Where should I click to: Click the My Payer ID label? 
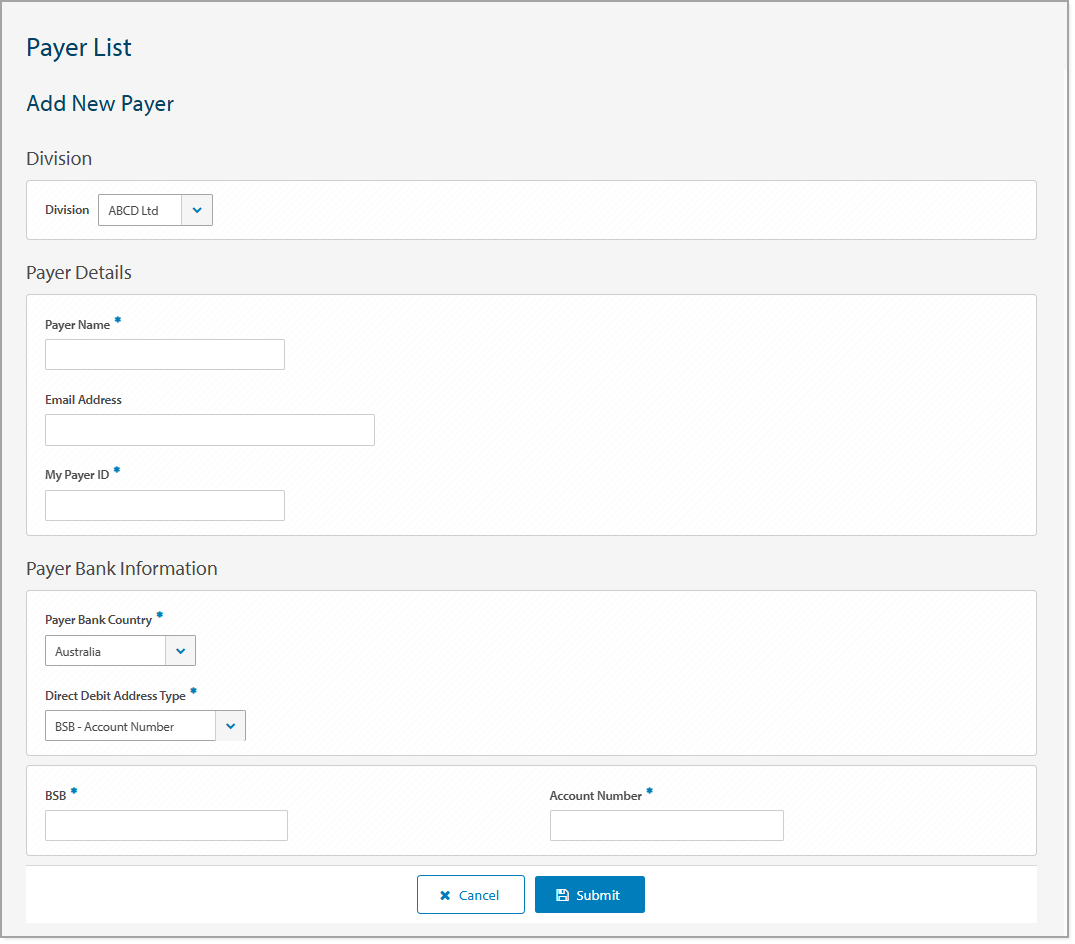77,475
